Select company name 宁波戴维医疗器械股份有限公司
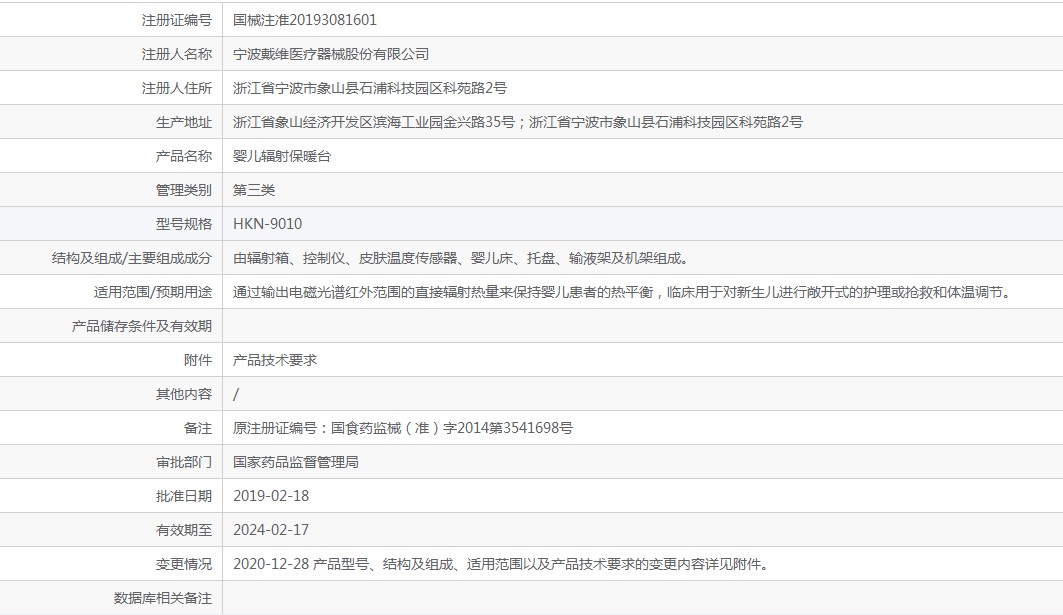The width and height of the screenshot is (1063, 615). pos(331,54)
